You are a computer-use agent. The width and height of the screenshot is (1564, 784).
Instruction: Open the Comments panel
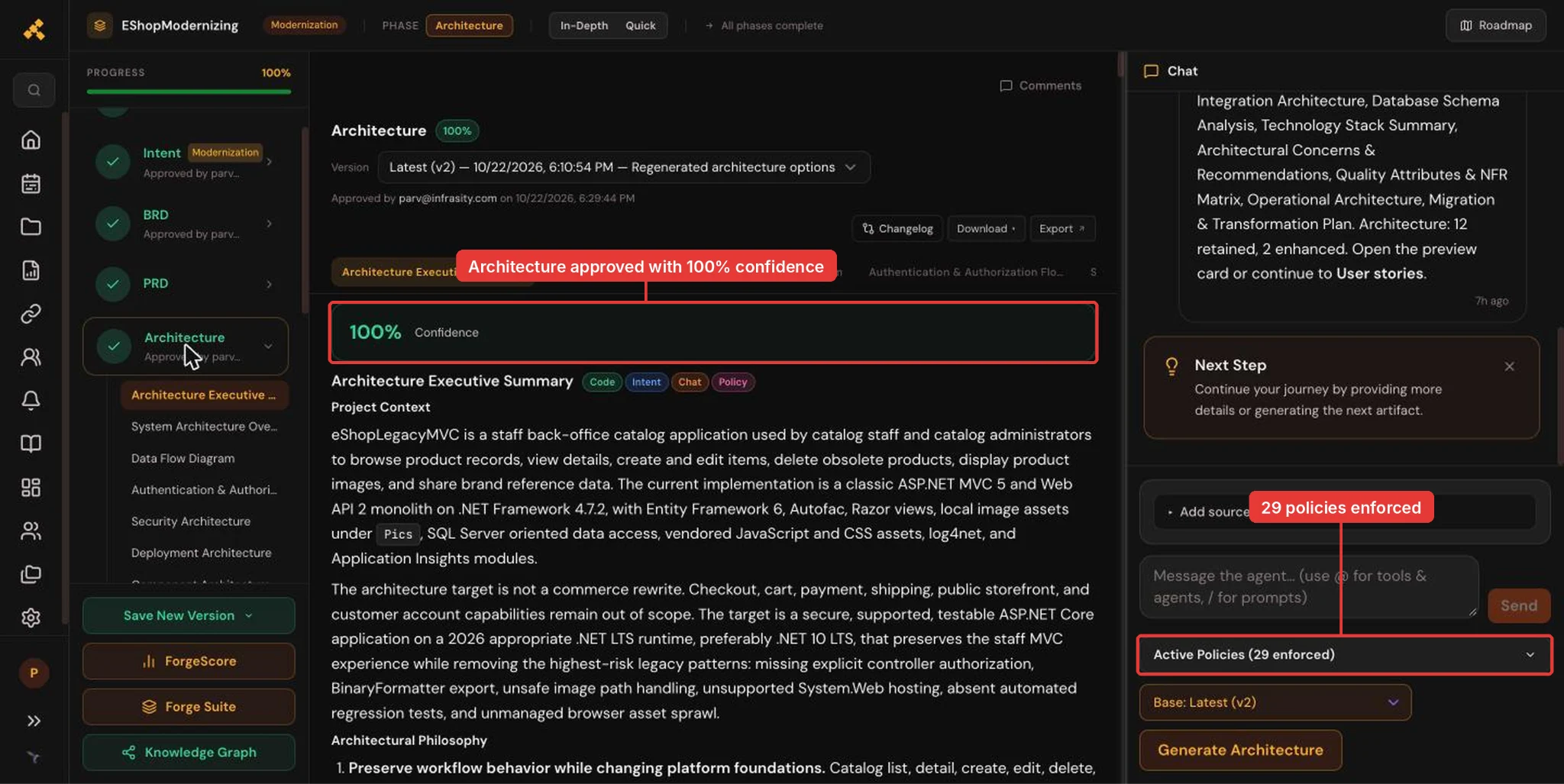(x=1040, y=85)
